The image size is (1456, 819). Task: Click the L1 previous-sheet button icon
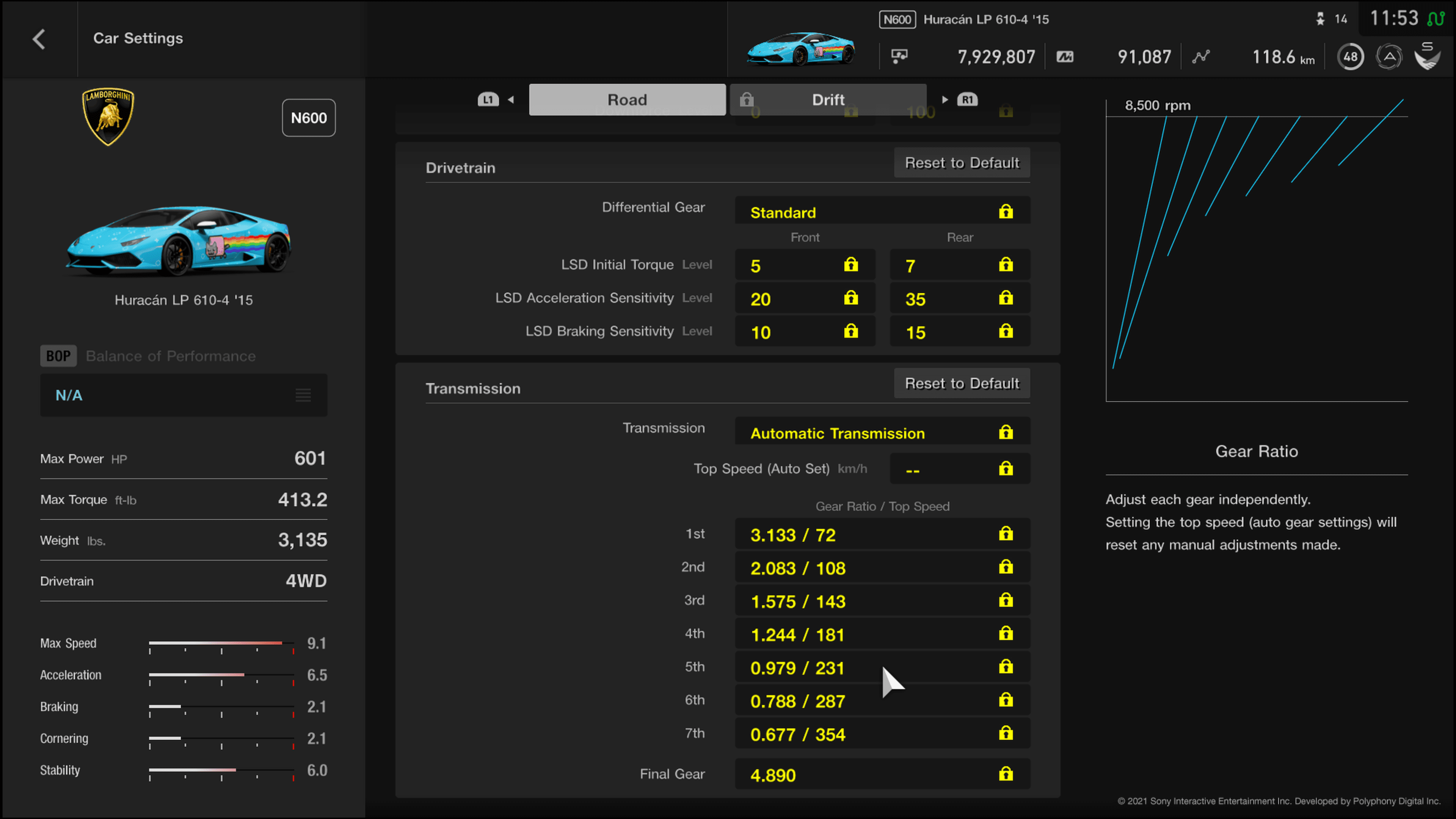pyautogui.click(x=488, y=99)
